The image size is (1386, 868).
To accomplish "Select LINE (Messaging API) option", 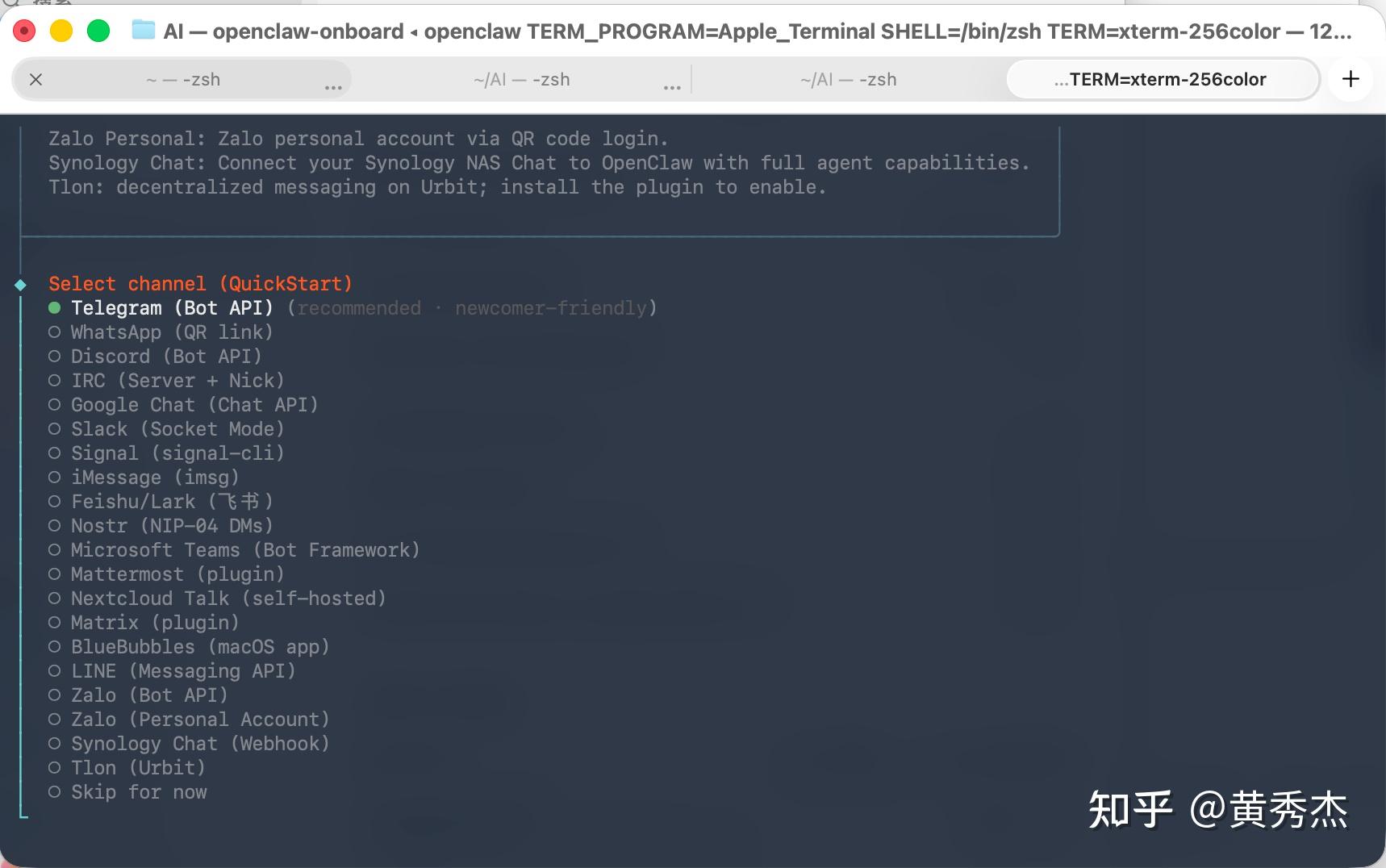I will 172,671.
